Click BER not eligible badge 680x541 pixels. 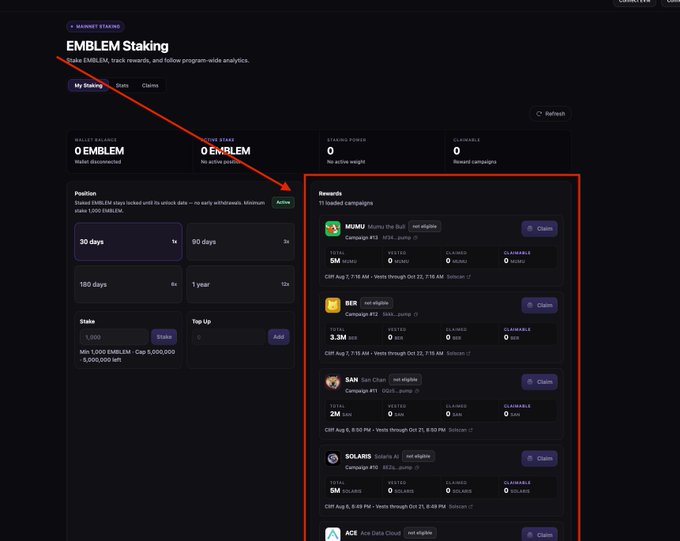pyautogui.click(x=376, y=303)
